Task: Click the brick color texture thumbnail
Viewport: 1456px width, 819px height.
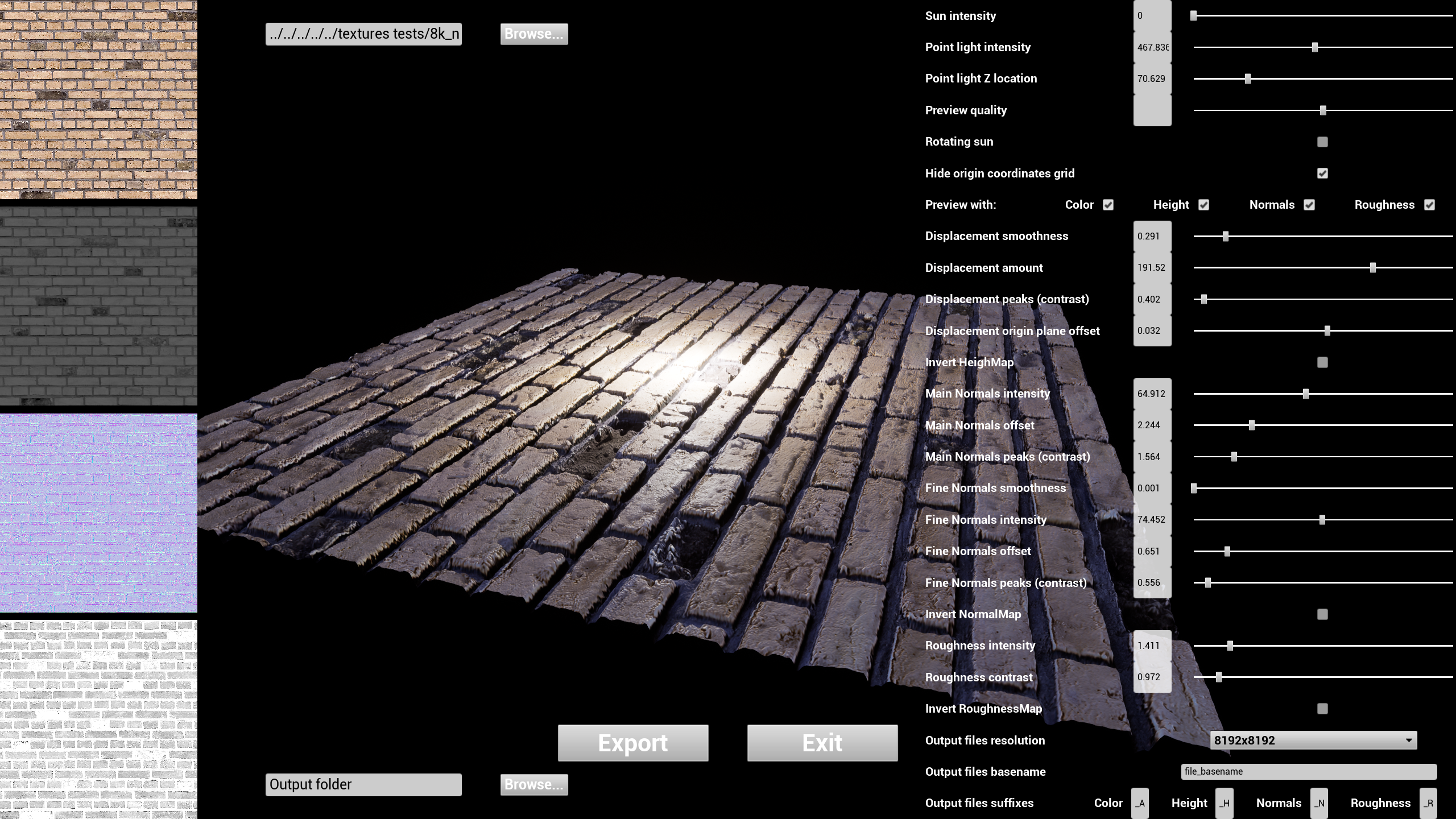Action: click(98, 100)
